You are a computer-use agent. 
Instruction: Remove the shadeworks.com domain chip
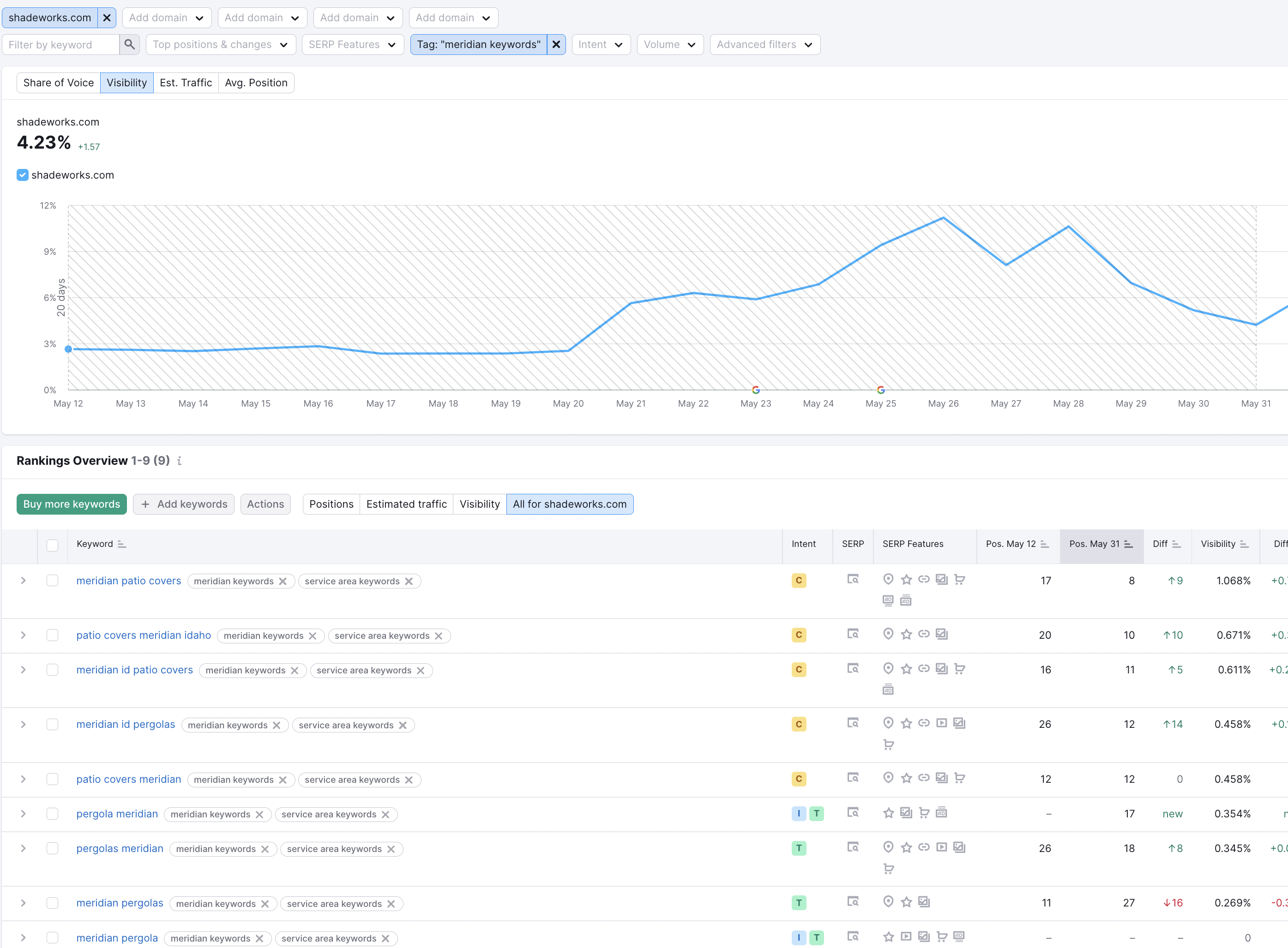(x=107, y=18)
